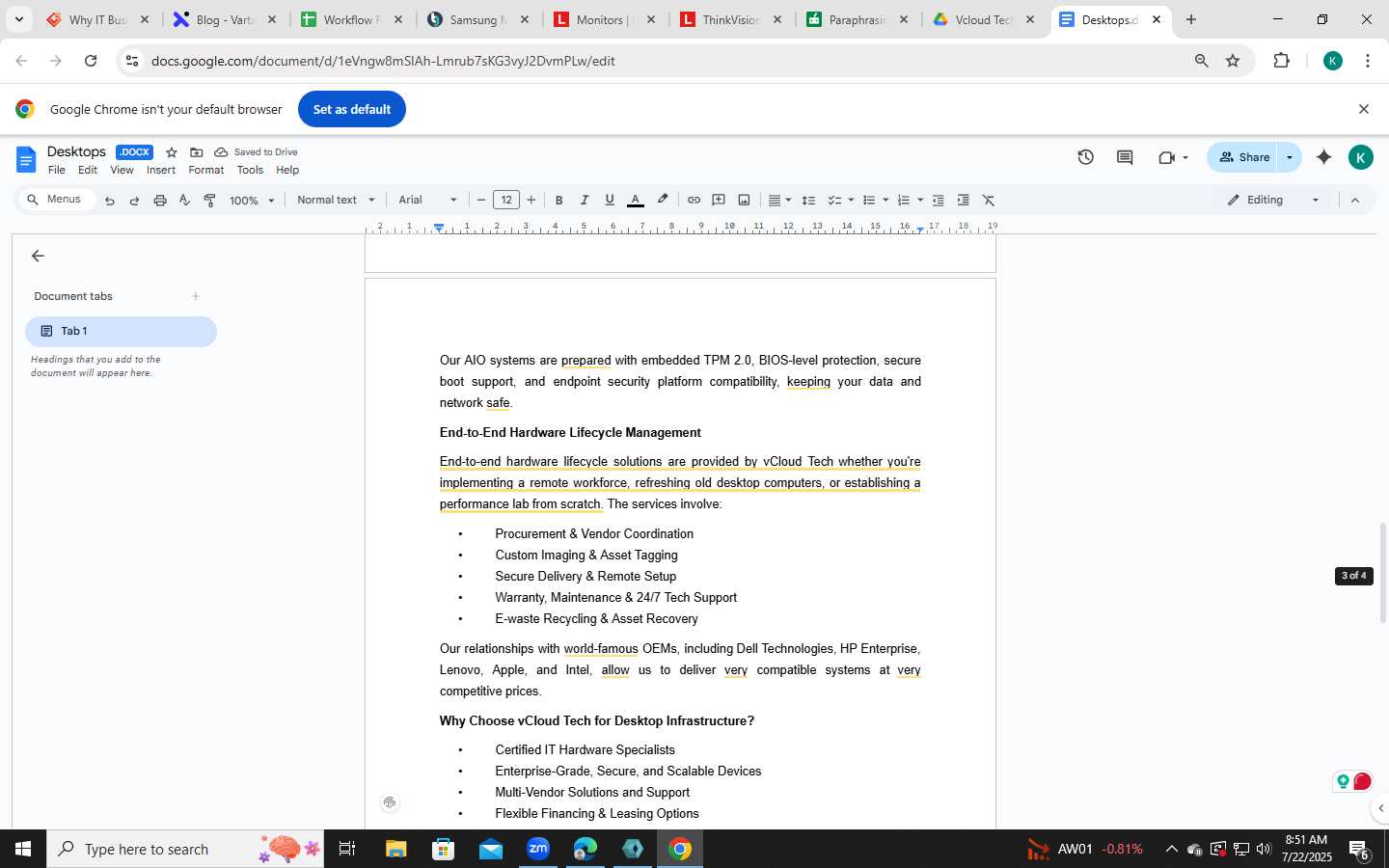1389x868 pixels.
Task: Decrease indent of paragraph
Action: 938,201
